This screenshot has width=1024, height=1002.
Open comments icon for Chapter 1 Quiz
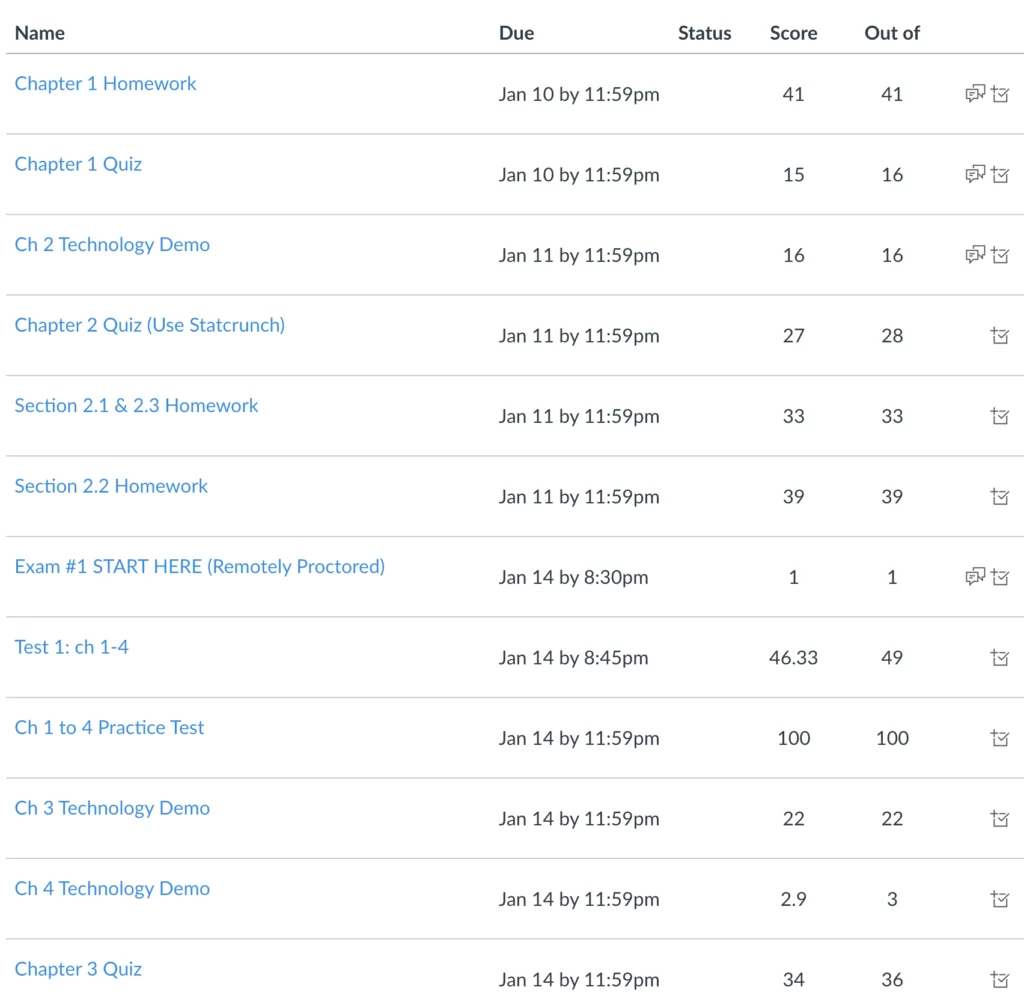tap(975, 174)
